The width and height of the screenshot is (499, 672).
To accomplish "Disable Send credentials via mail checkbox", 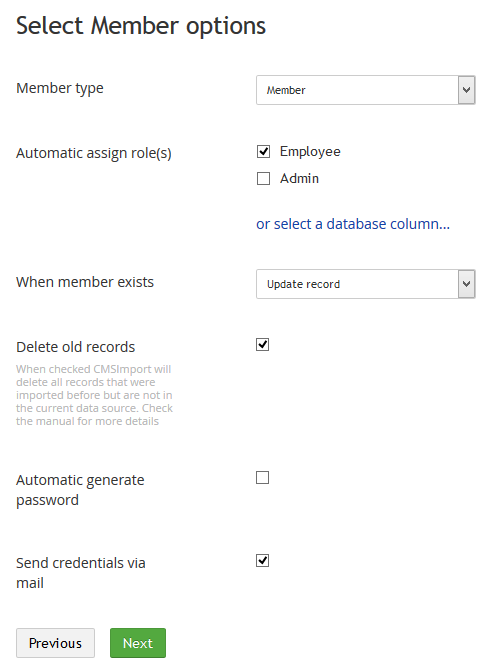I will (262, 561).
